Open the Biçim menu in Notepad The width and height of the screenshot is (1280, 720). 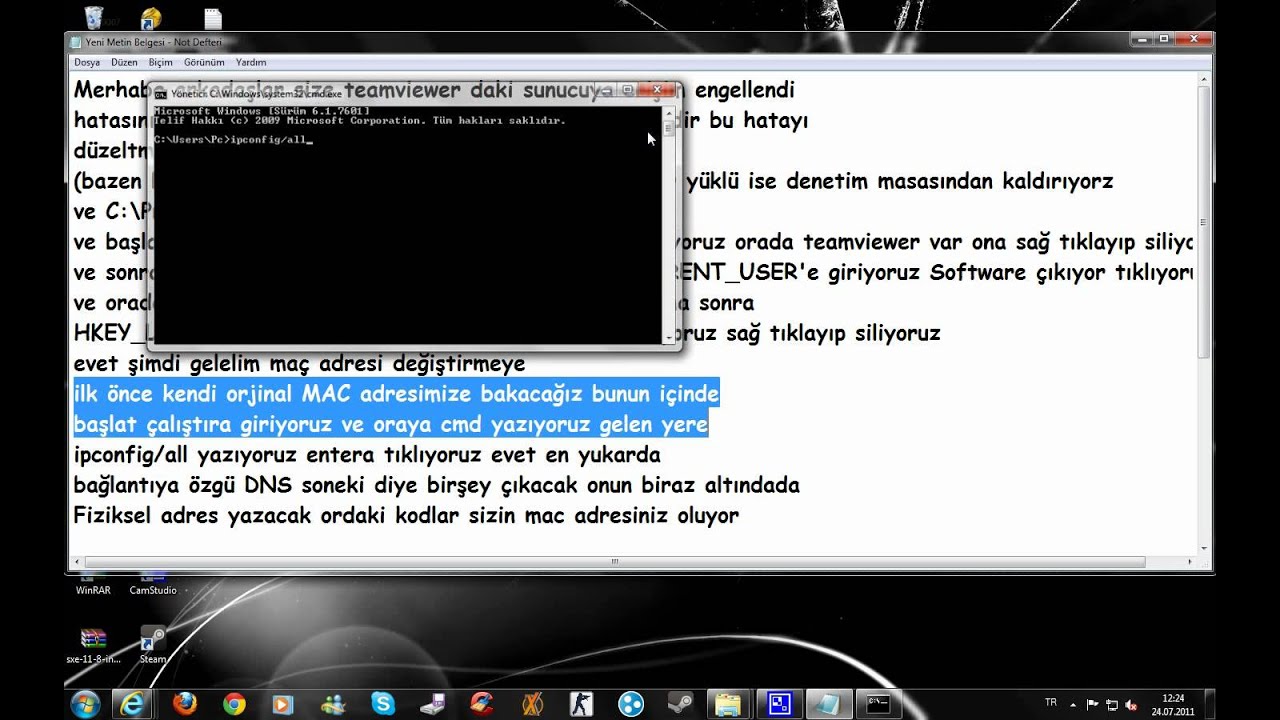pyautogui.click(x=161, y=62)
